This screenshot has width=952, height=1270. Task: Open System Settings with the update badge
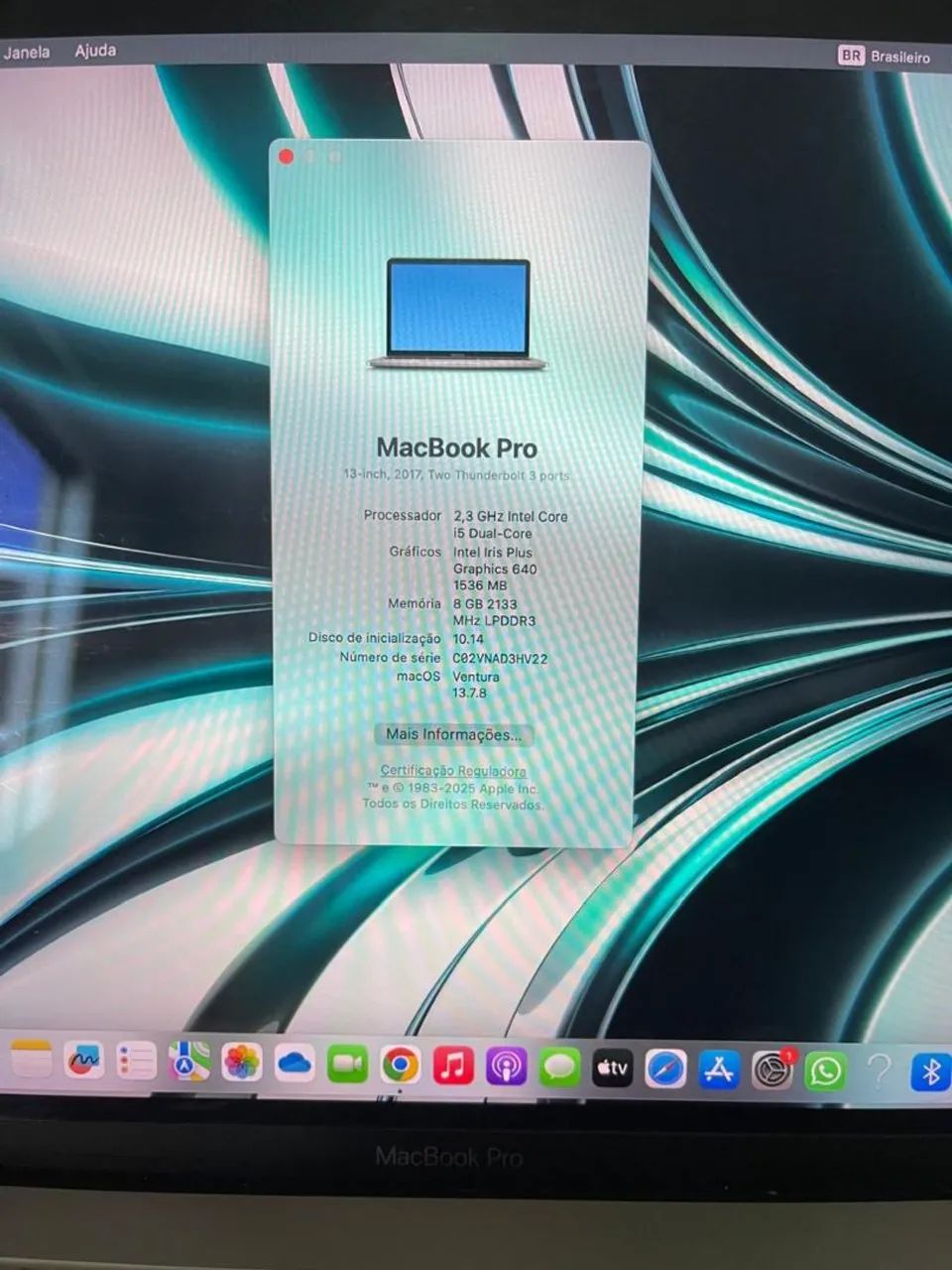[772, 1071]
